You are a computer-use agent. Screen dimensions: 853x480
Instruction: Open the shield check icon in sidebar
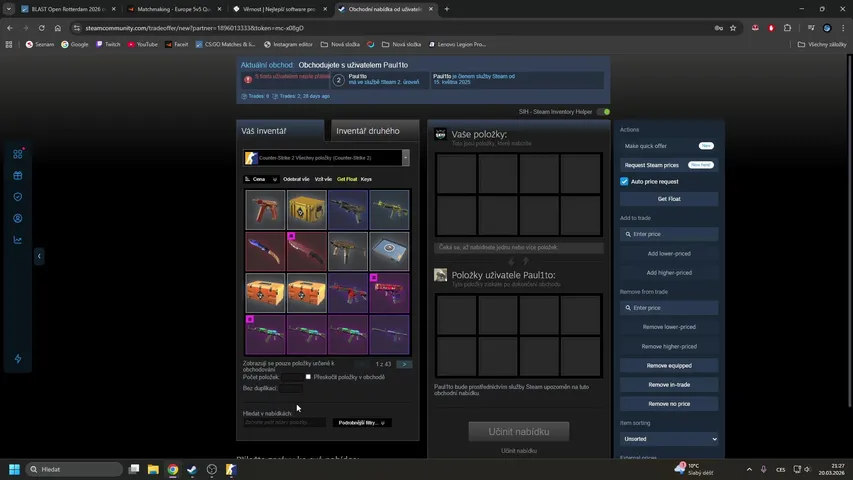click(17, 197)
